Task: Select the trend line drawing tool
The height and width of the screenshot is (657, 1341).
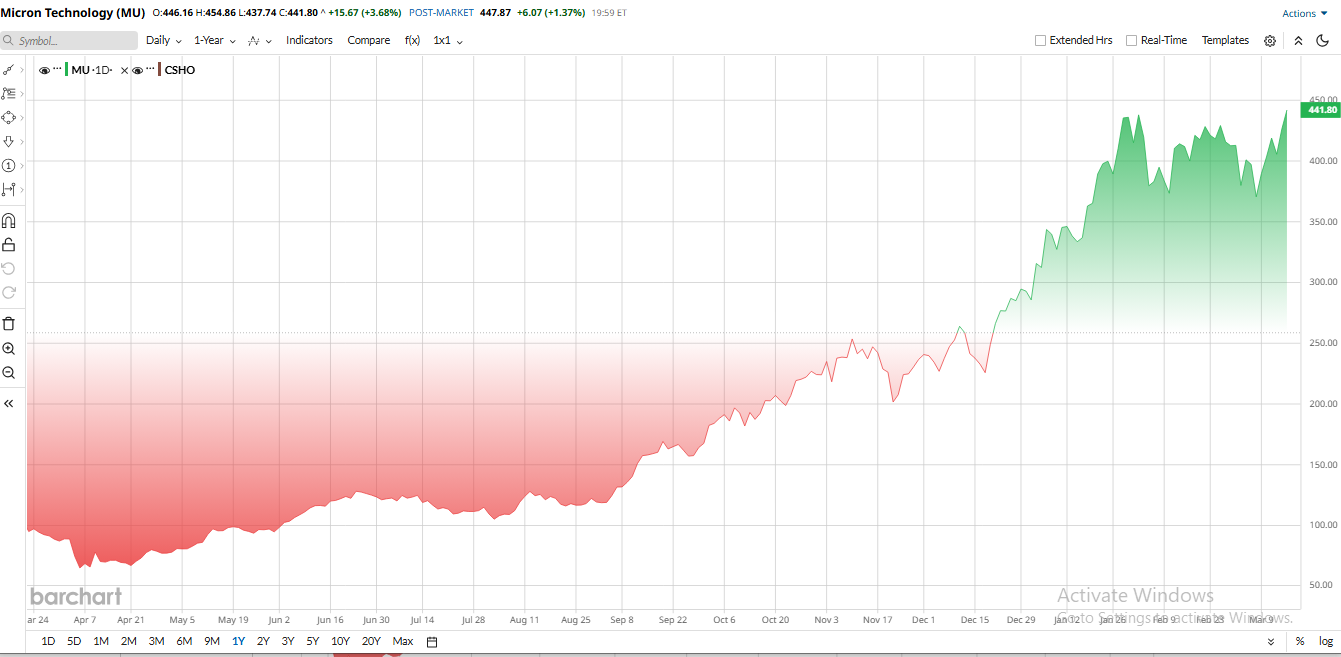Action: point(8,70)
